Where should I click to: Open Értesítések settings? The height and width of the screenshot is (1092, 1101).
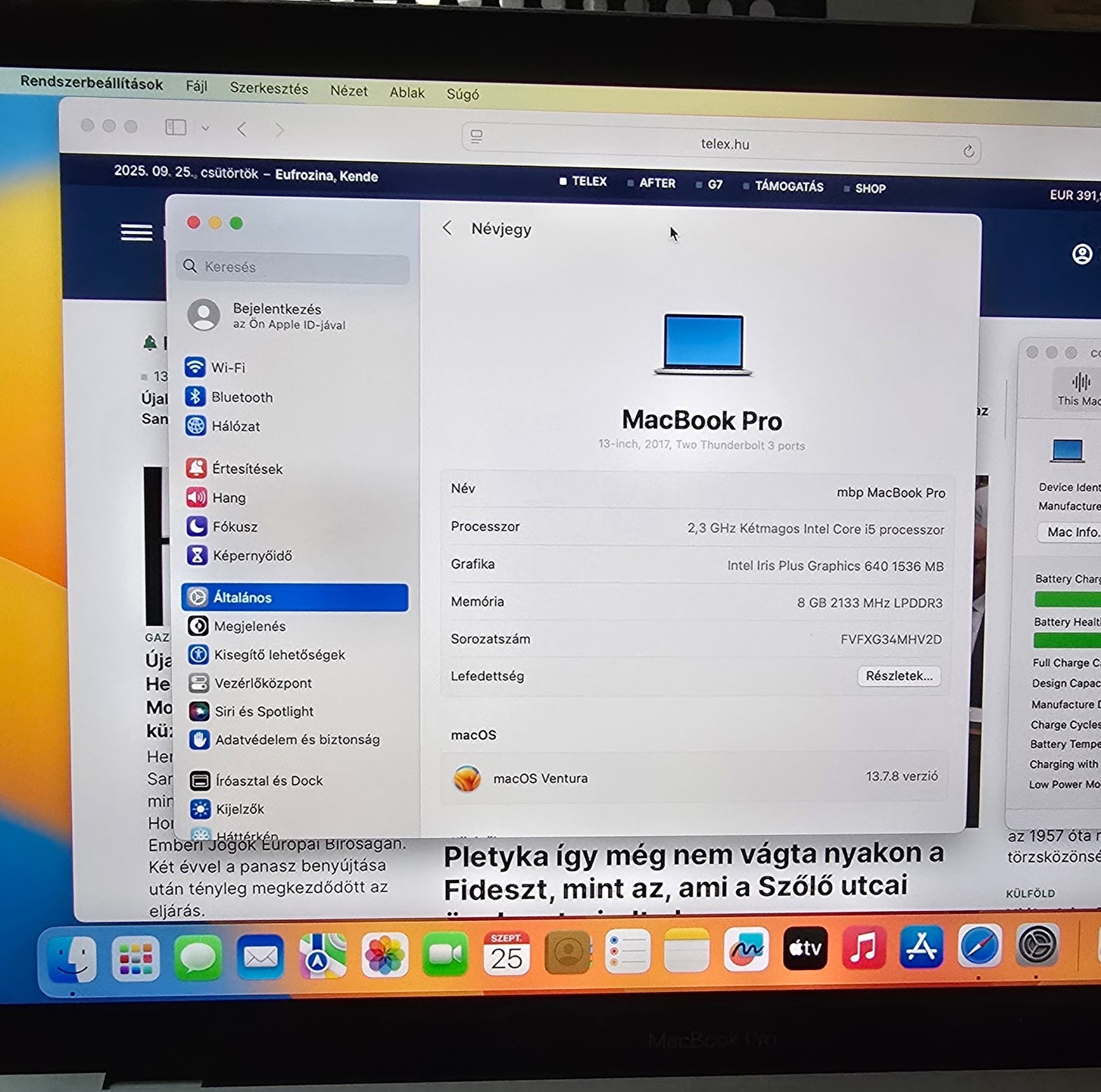pyautogui.click(x=235, y=468)
